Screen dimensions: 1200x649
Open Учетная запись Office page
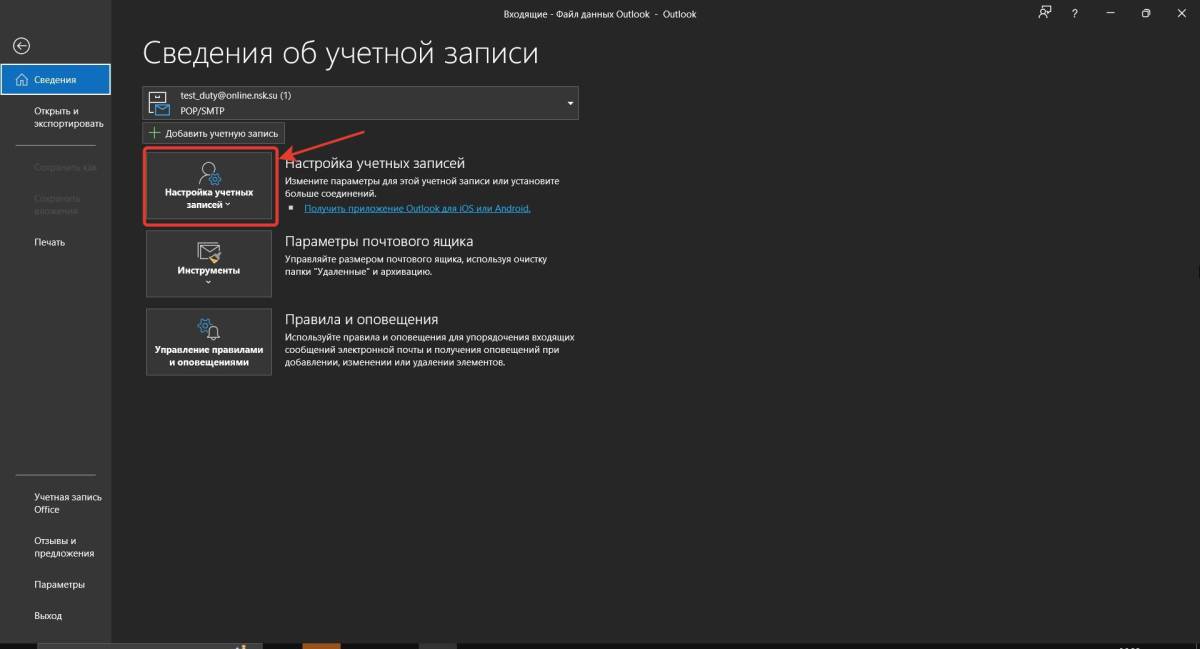(x=67, y=503)
